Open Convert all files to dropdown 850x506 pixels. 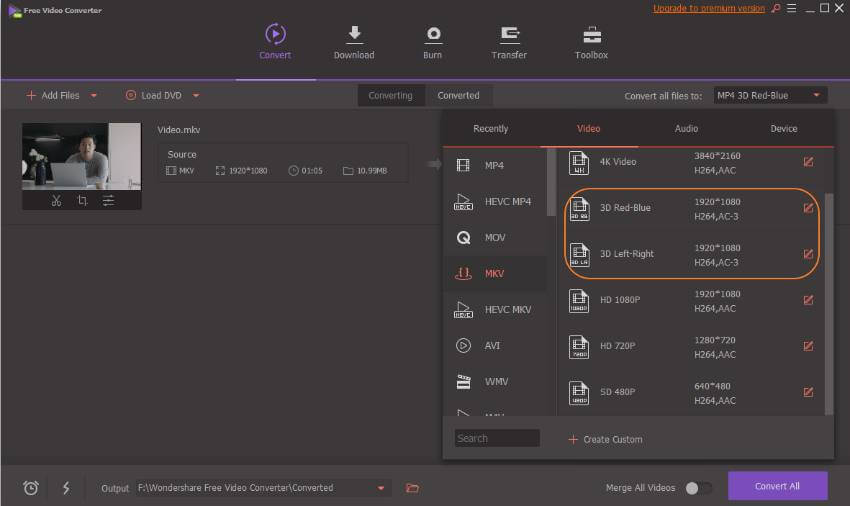(770, 95)
